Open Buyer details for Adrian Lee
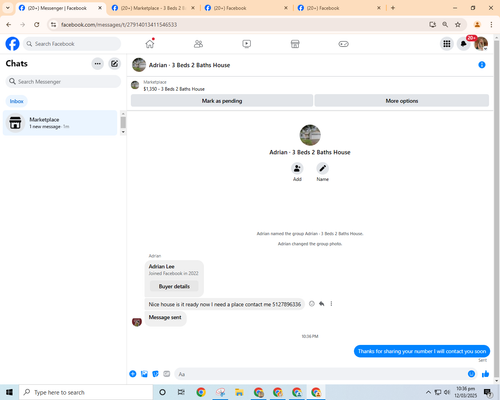The image size is (500, 400). coord(174,286)
